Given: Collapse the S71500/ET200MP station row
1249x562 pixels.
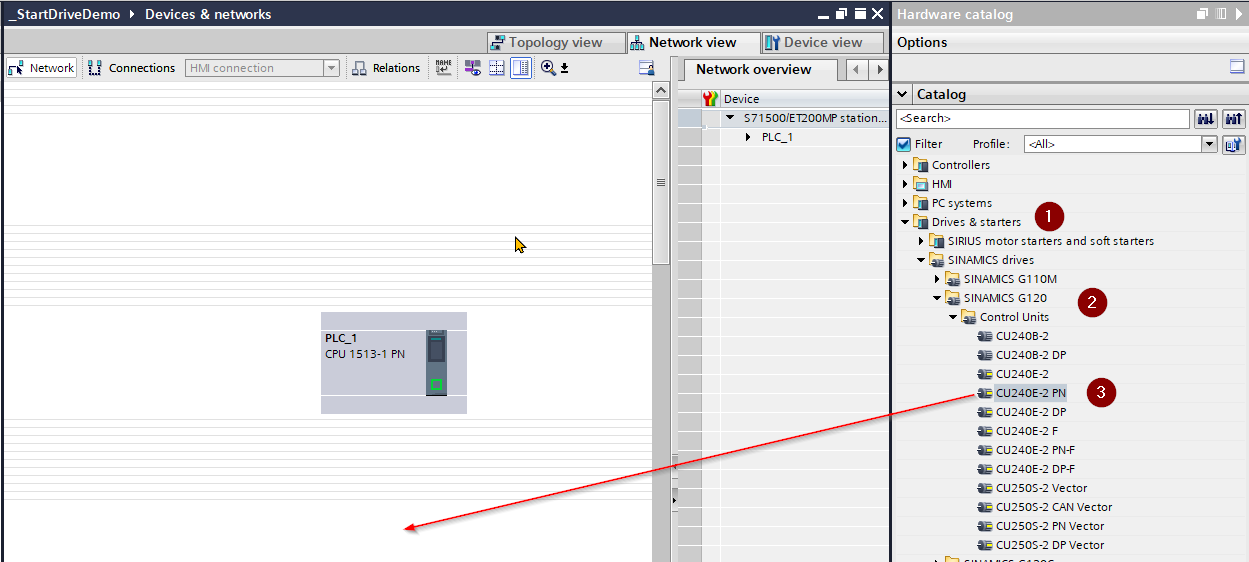Looking at the screenshot, I should click(x=730, y=118).
